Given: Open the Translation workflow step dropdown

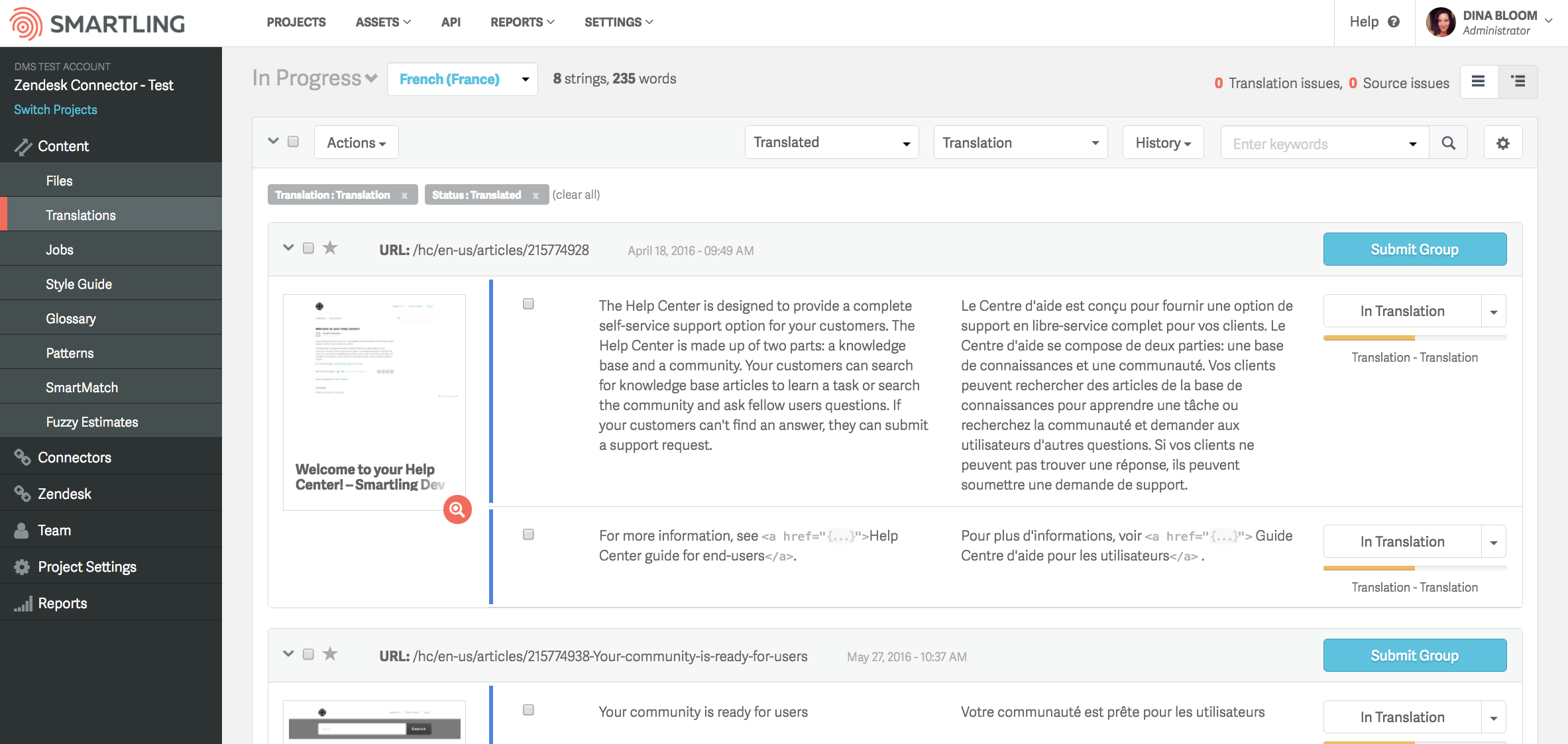Looking at the screenshot, I should click(1021, 143).
